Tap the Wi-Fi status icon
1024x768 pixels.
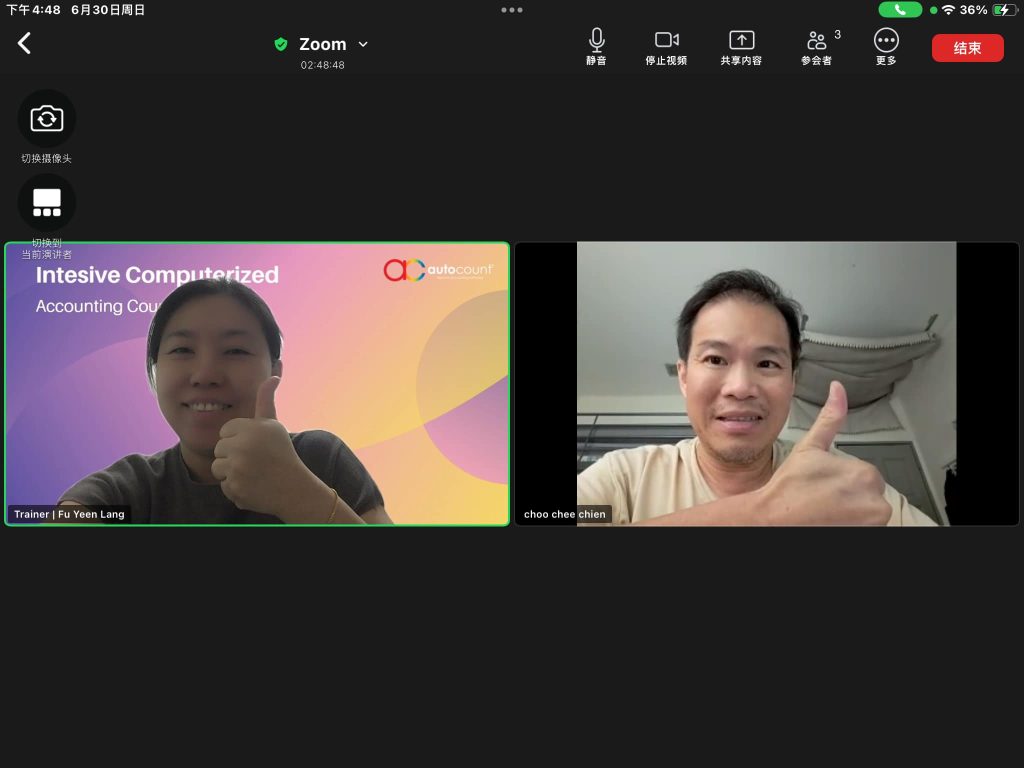[948, 10]
